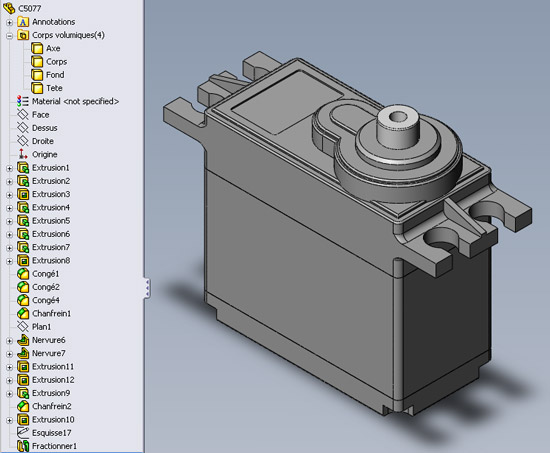Click the Extrusion1 feature icon
Screen dimensions: 550x453
click(23, 168)
